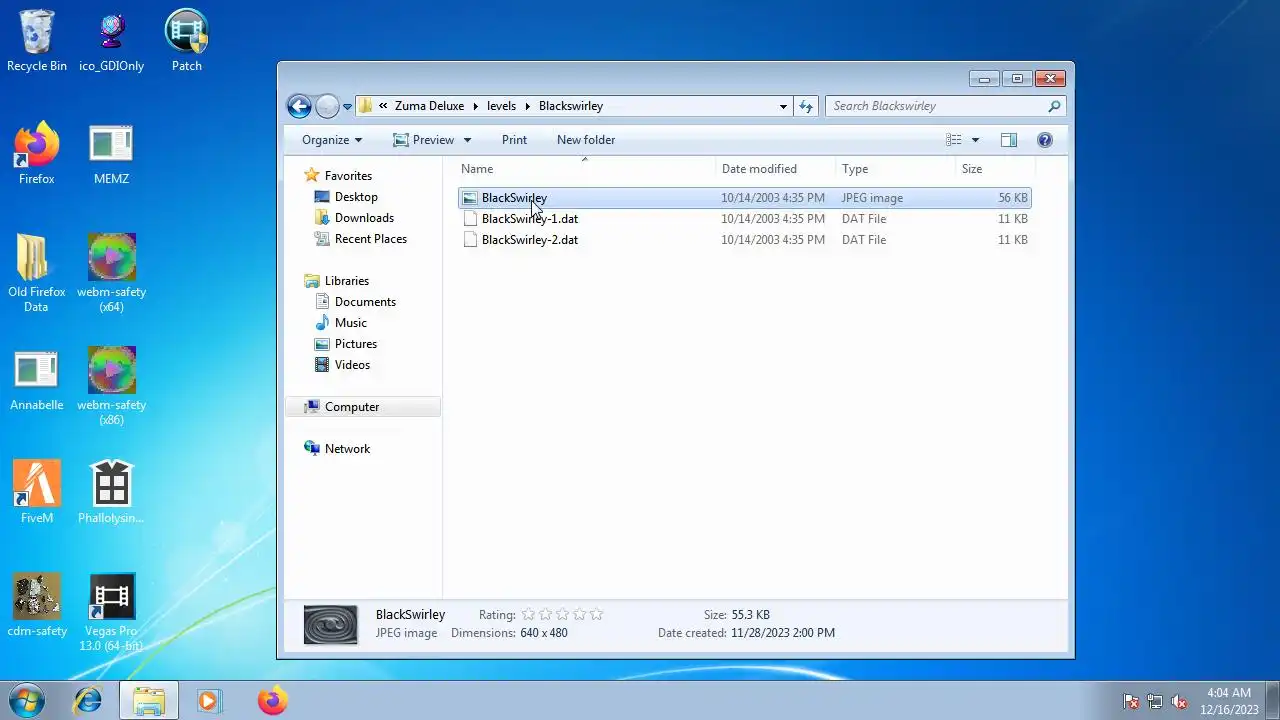Go to levels folder in breadcrumb
Viewport: 1280px width, 720px height.
501,106
